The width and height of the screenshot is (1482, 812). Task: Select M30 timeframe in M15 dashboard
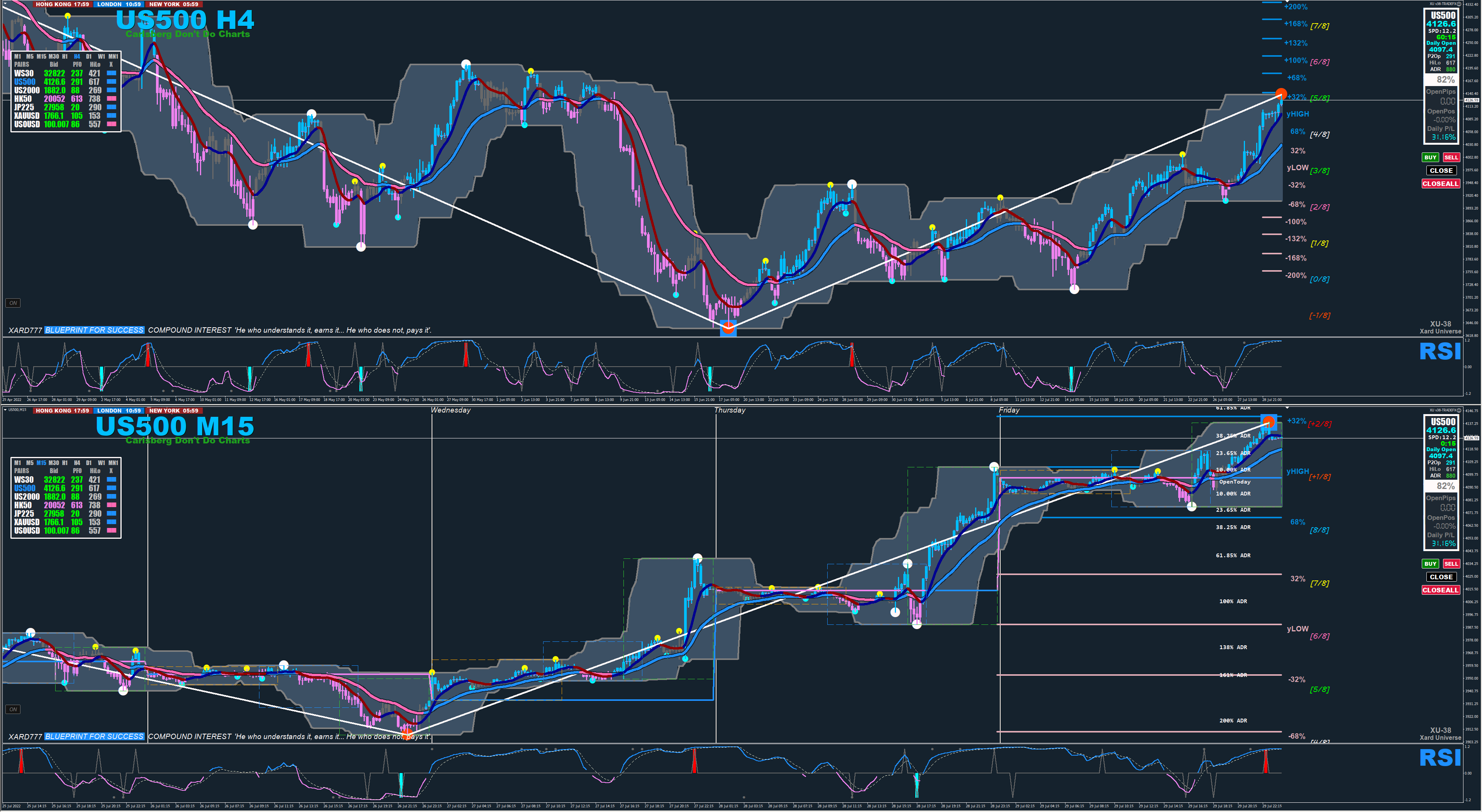coord(54,463)
